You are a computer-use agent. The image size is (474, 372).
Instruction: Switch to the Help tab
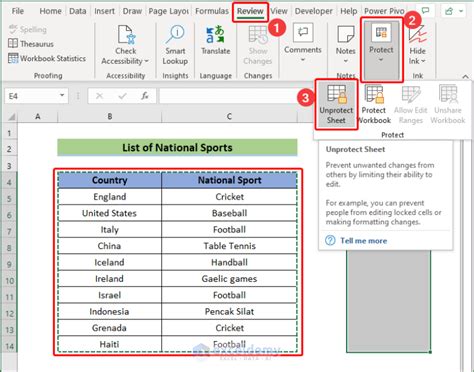(x=348, y=11)
